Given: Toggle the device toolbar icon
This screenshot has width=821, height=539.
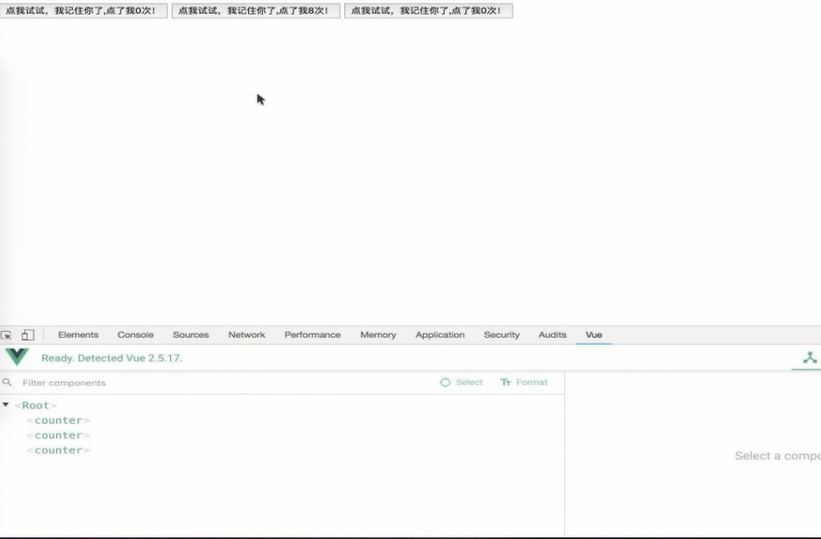Looking at the screenshot, I should [28, 335].
